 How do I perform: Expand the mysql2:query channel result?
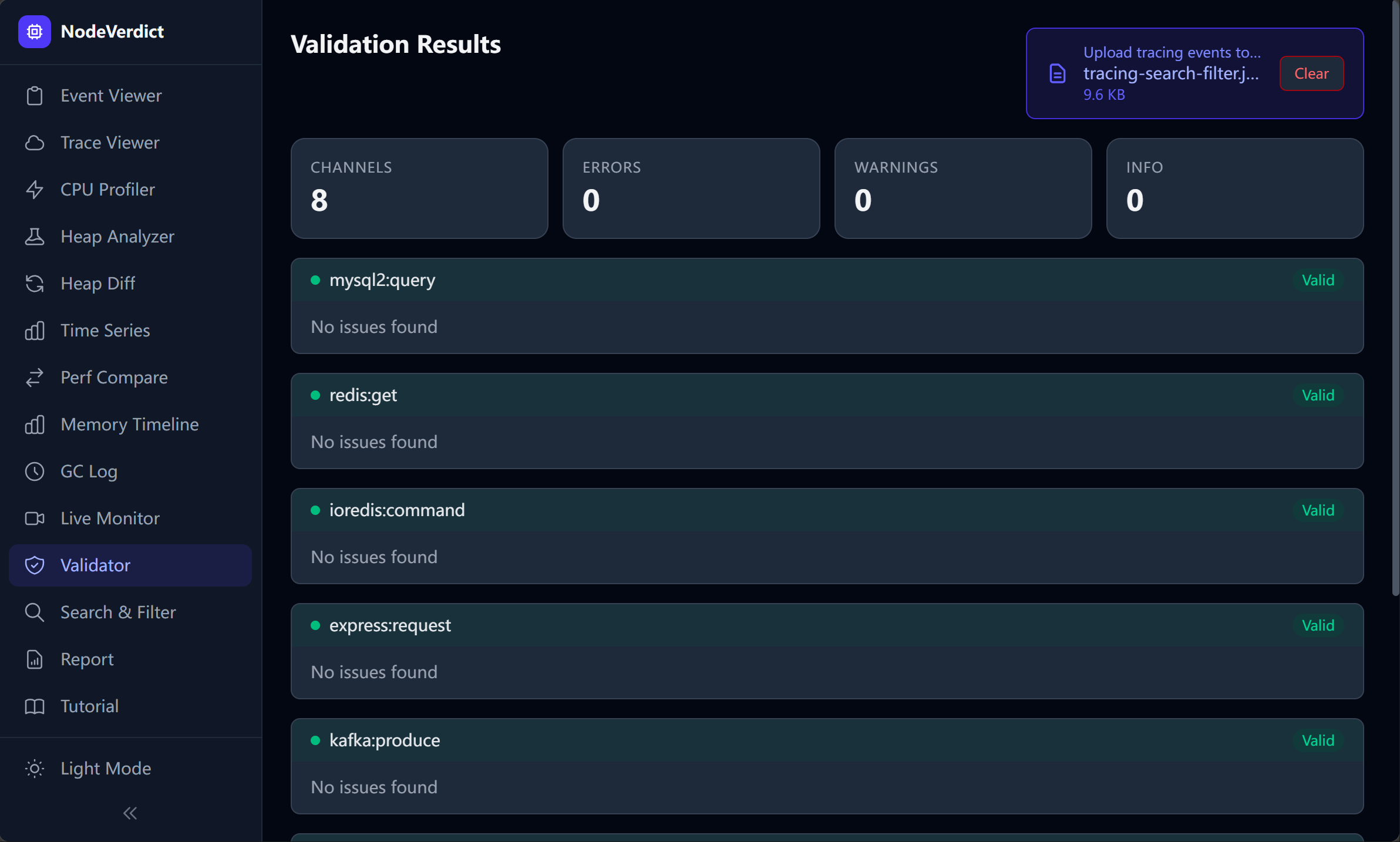(x=827, y=281)
